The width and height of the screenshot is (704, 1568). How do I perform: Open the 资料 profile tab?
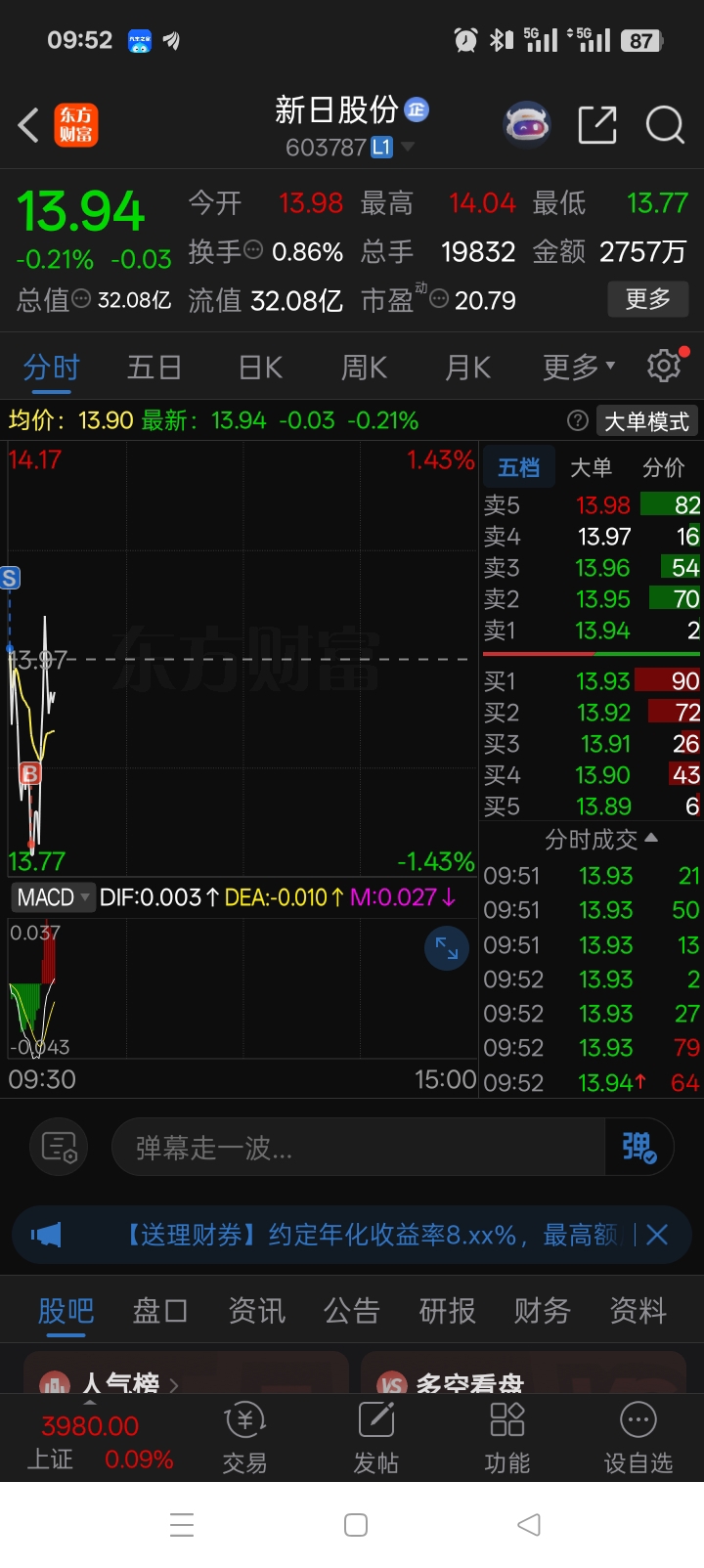coord(638,1310)
